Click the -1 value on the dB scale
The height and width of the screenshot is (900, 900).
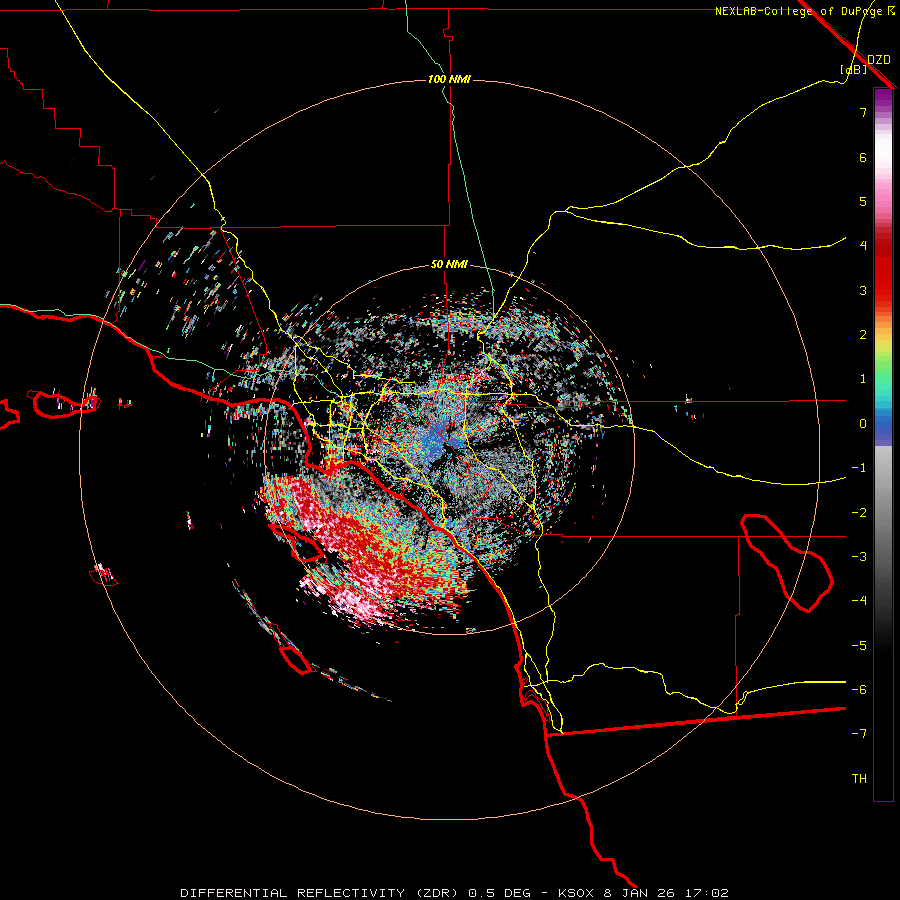(x=859, y=468)
